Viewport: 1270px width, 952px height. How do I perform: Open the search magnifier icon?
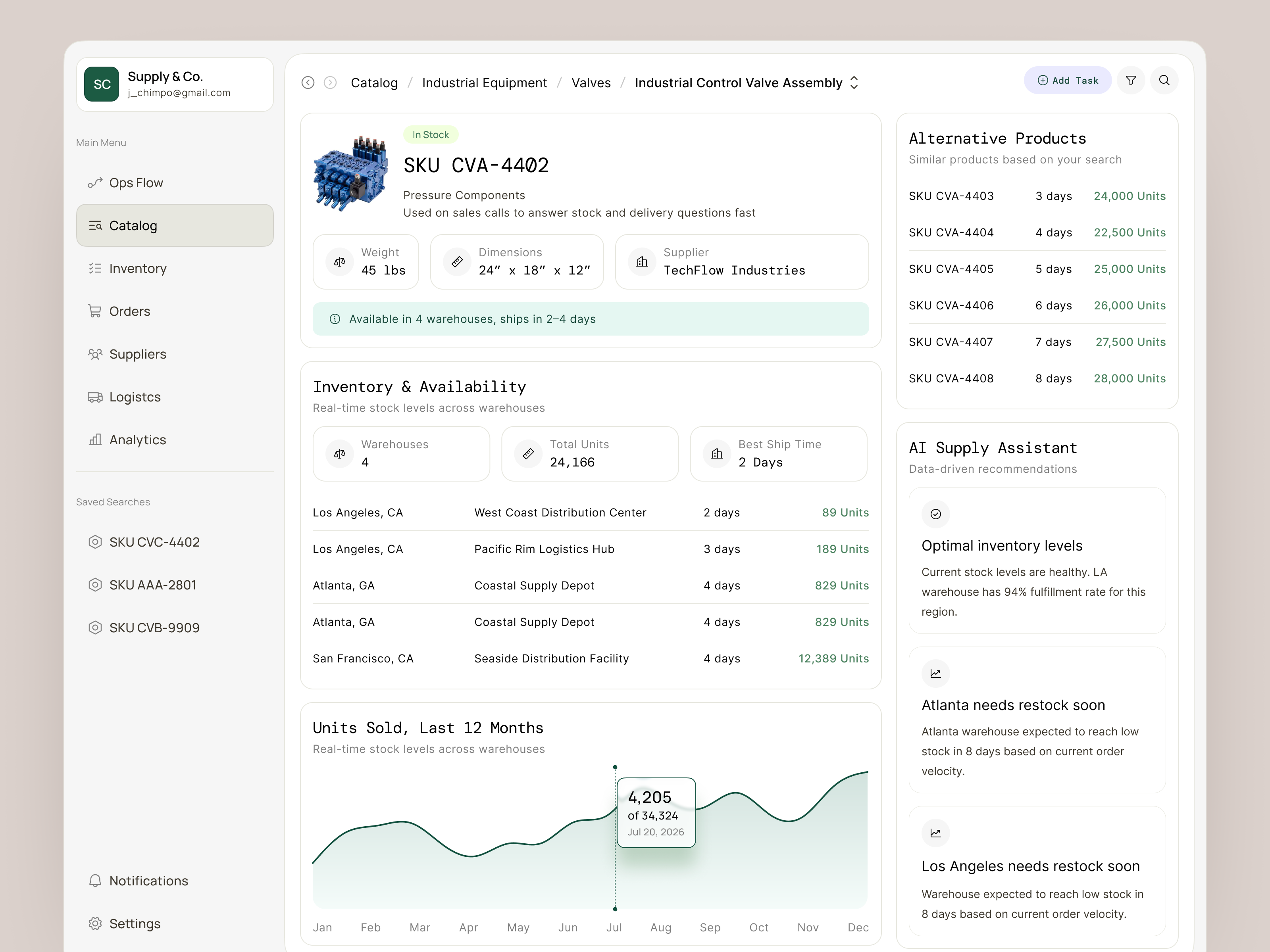(1164, 81)
